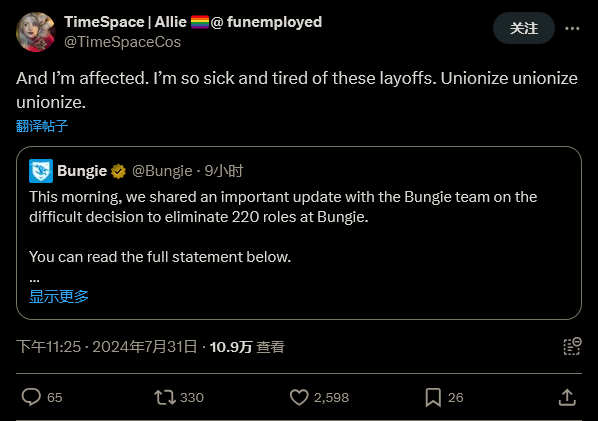Like the post with the heart icon
The image size is (598, 421).
point(299,397)
